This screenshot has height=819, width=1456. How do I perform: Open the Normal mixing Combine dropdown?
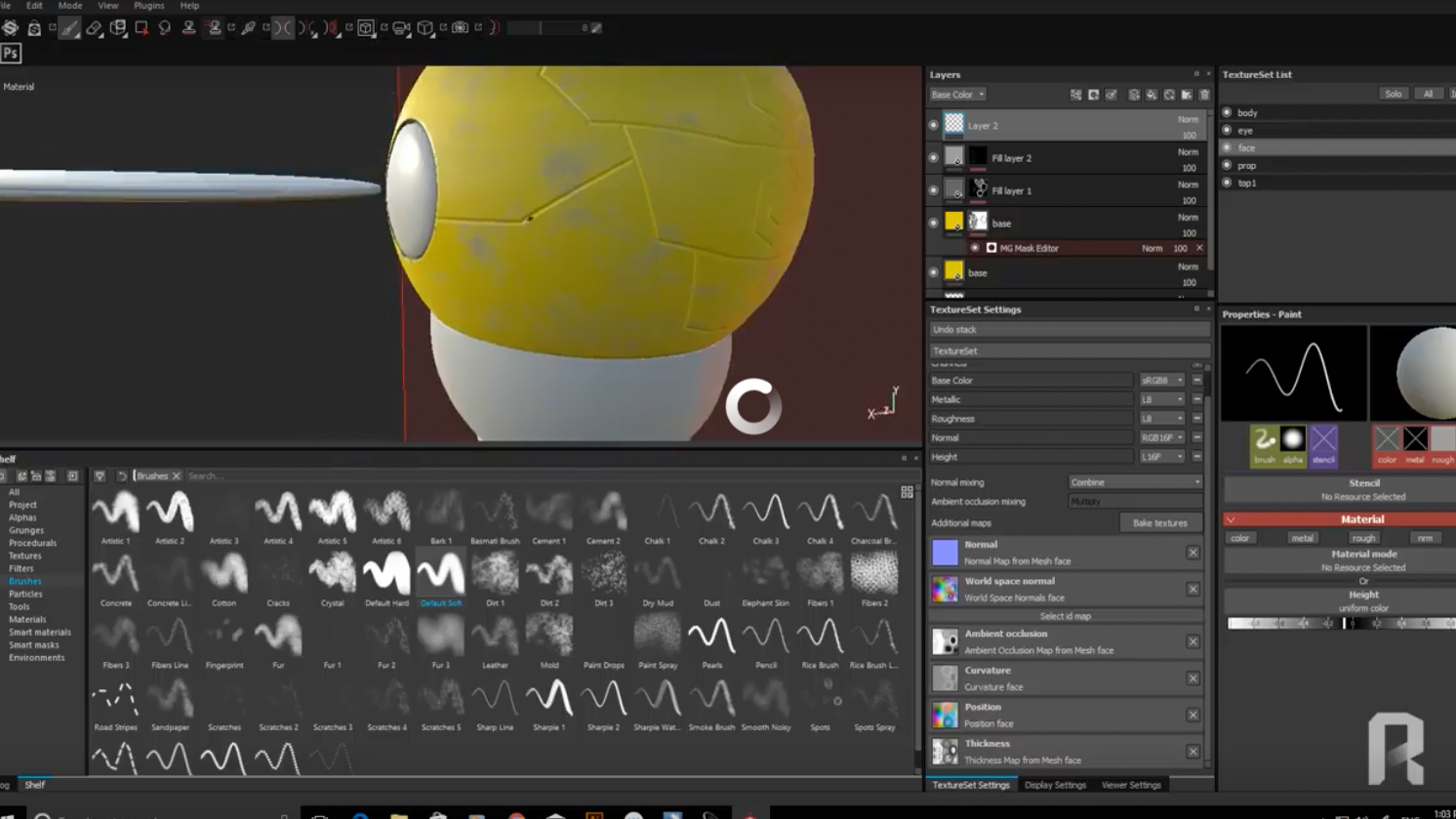tap(1135, 482)
